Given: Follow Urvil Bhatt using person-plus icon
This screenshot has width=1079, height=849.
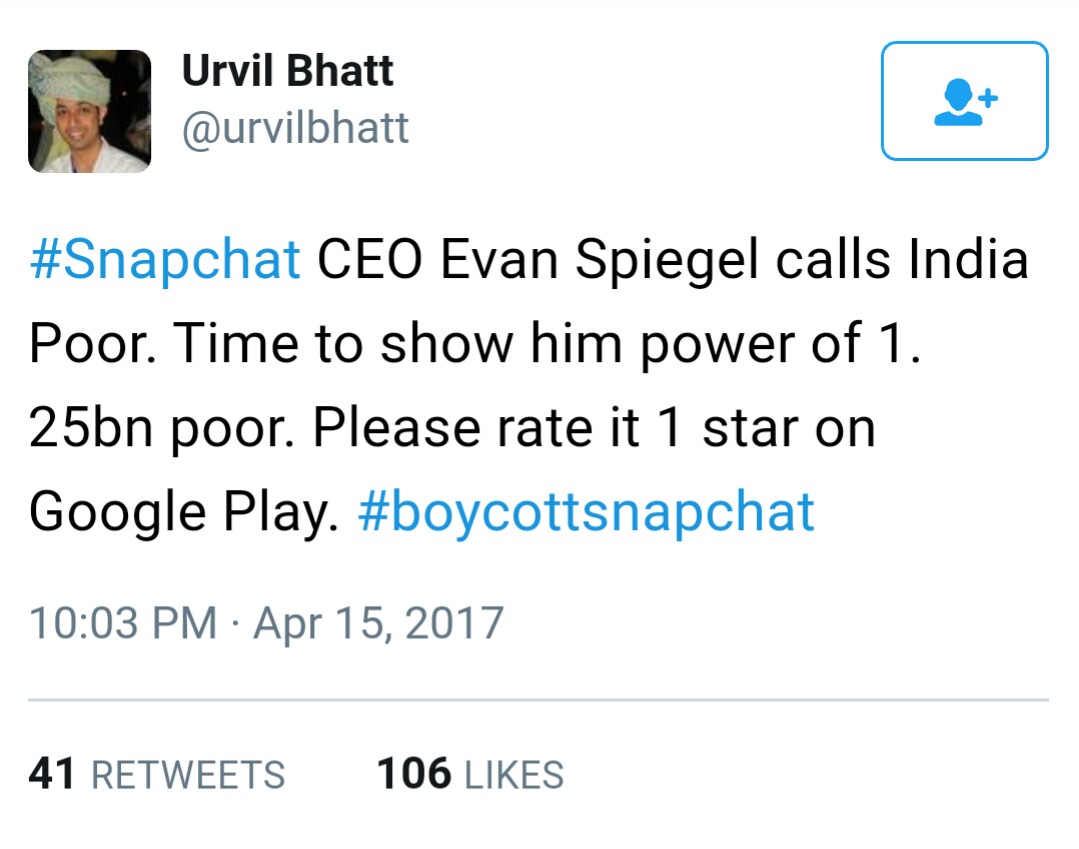Looking at the screenshot, I should (x=964, y=101).
